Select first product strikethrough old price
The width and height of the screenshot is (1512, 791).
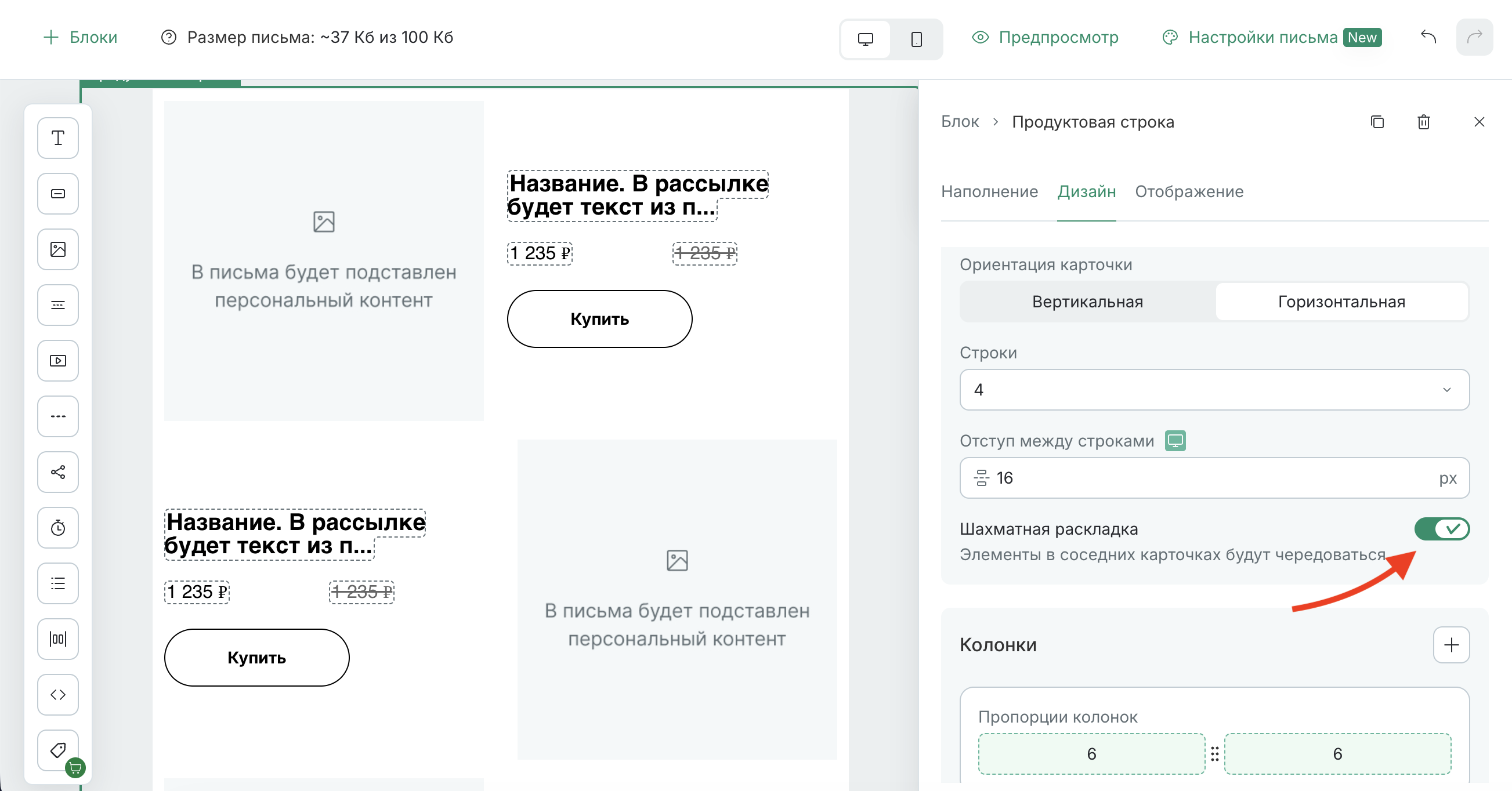pyautogui.click(x=704, y=253)
